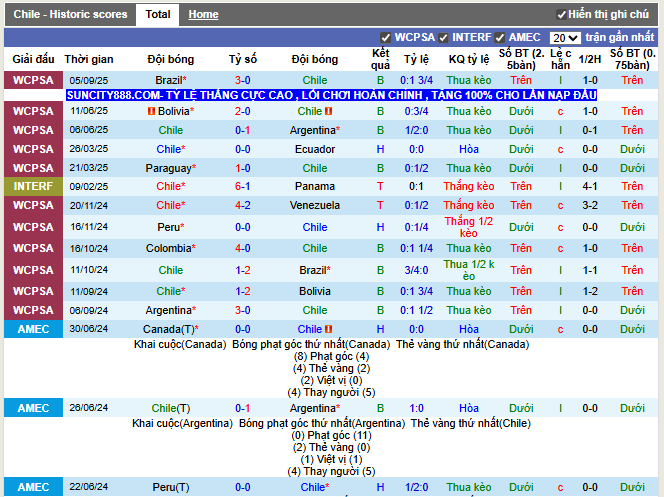Click Ecuador team name

[315, 149]
